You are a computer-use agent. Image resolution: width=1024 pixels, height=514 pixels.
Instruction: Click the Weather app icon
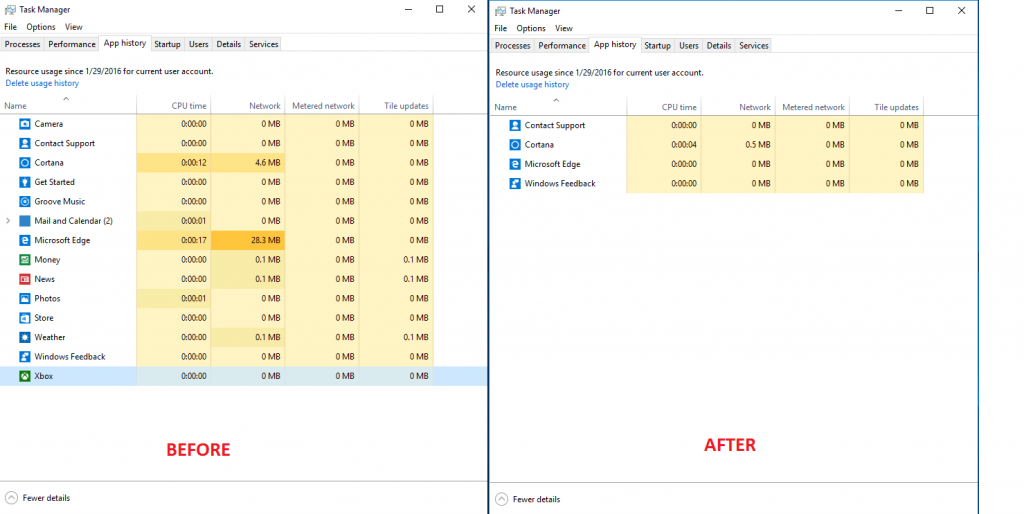click(25, 337)
